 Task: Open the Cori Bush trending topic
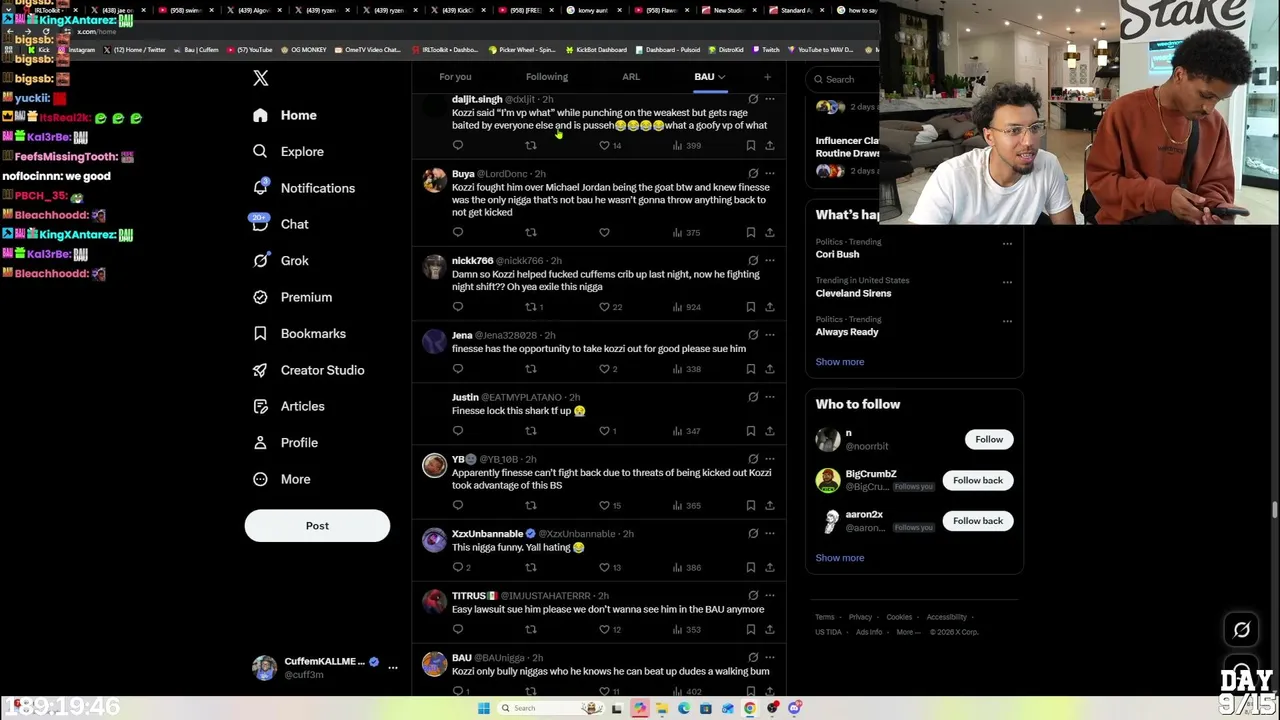[x=837, y=255]
